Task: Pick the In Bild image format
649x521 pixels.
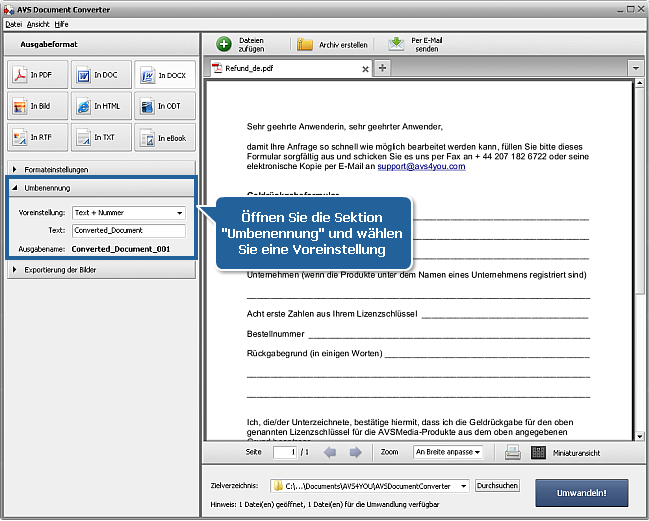Action: (38, 106)
